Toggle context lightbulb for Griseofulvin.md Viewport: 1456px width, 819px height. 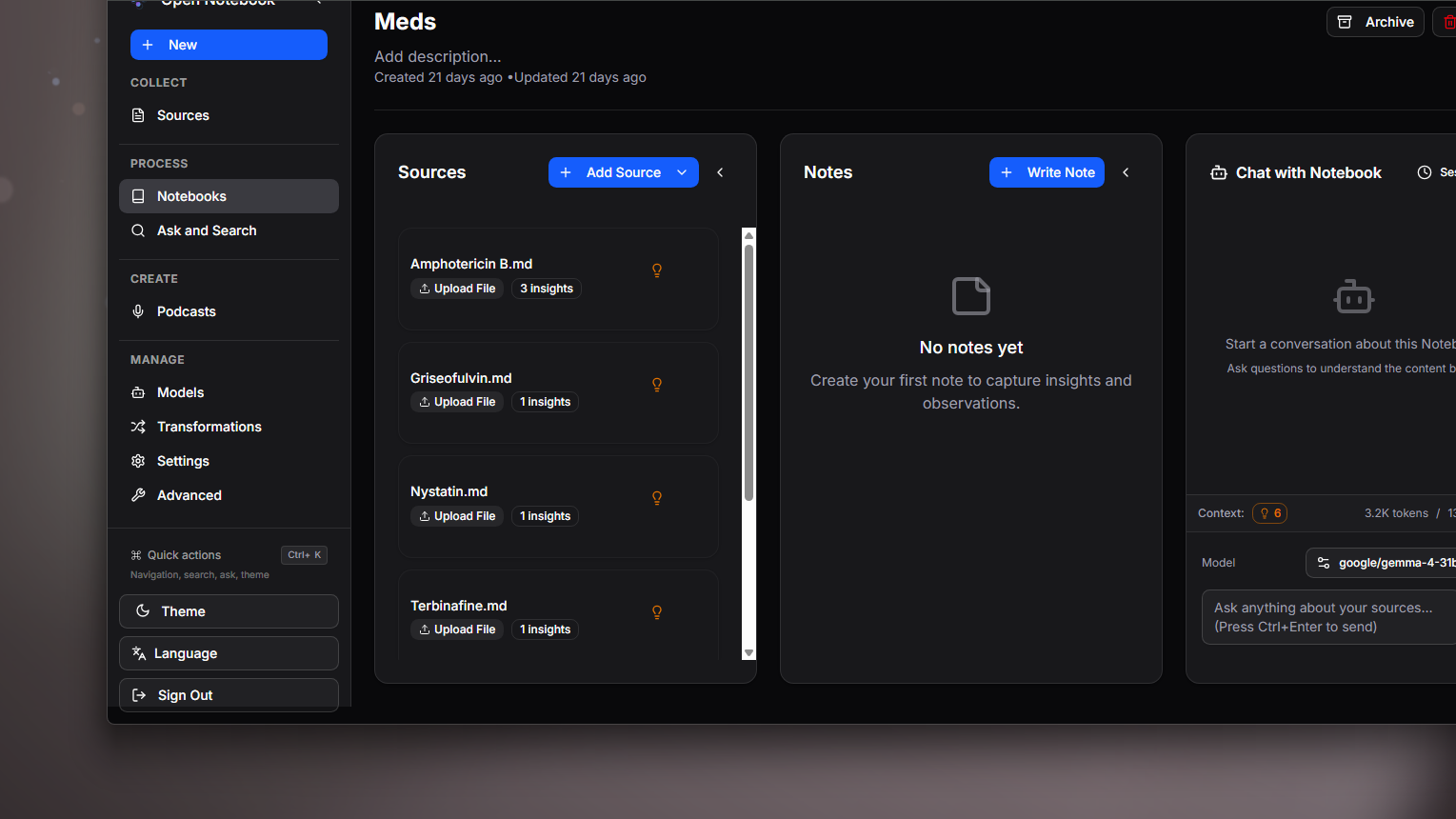[657, 385]
